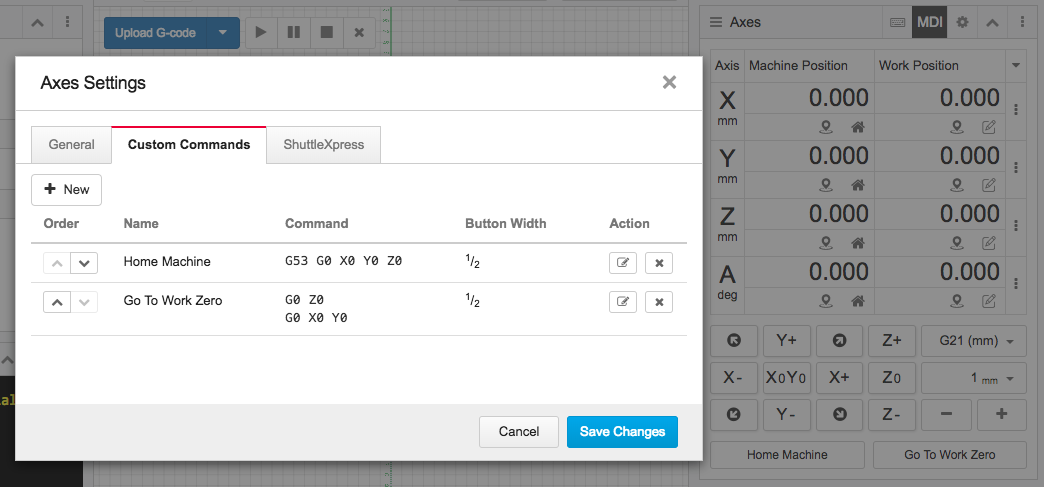Open the X axis more options menu
The height and width of the screenshot is (487, 1044).
(1017, 110)
